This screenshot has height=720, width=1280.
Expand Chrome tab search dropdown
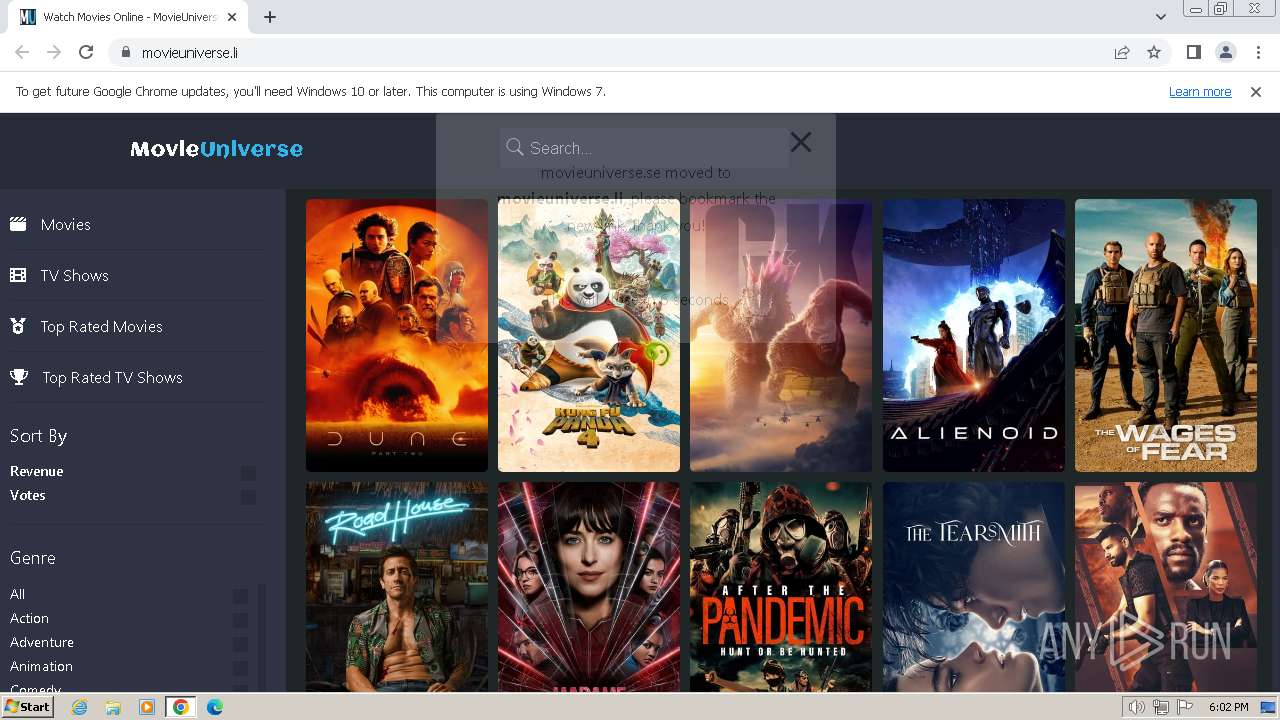(x=1160, y=16)
